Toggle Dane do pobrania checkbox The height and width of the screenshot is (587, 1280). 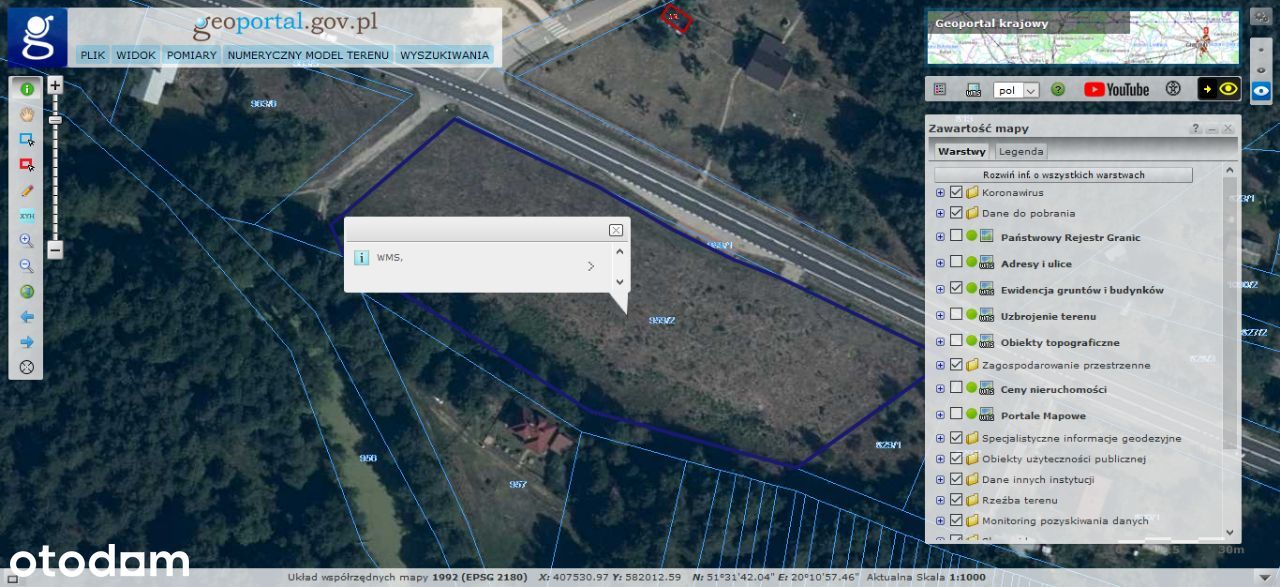[956, 213]
